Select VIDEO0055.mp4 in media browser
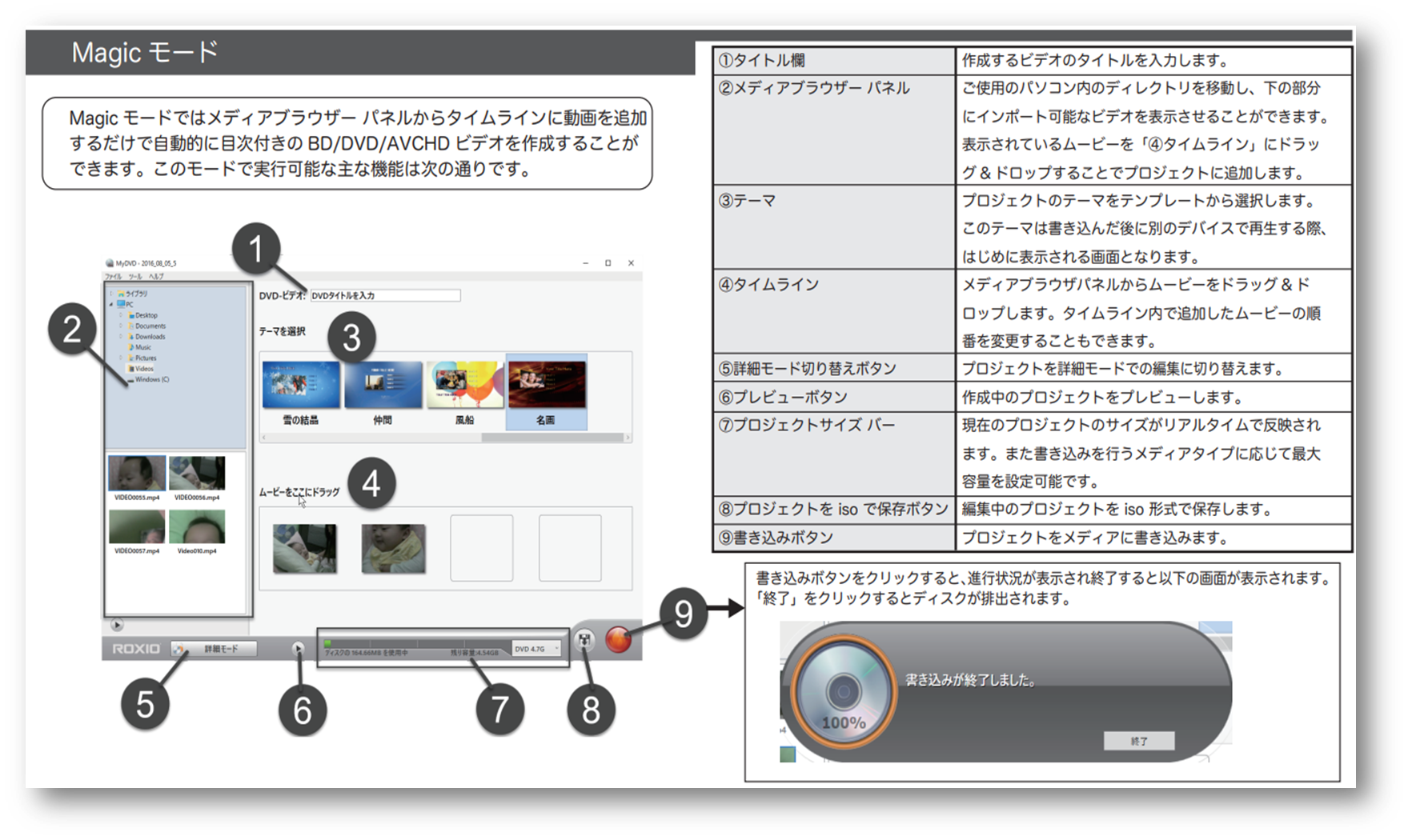1408x840 pixels. [137, 478]
